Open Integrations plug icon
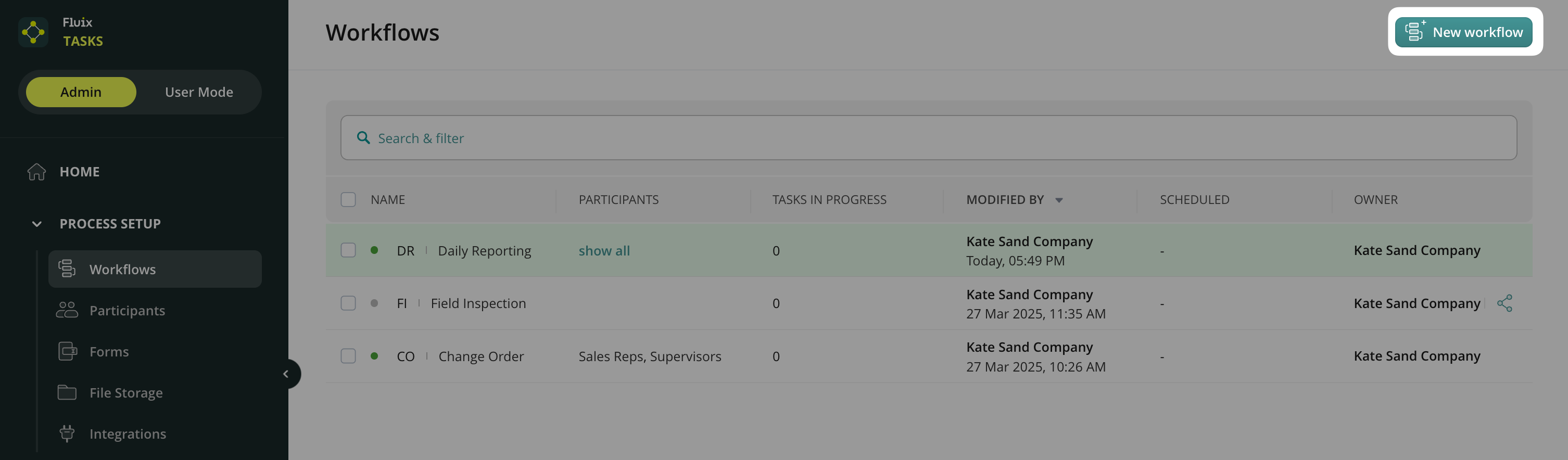Image resolution: width=1568 pixels, height=460 pixels. [x=67, y=433]
